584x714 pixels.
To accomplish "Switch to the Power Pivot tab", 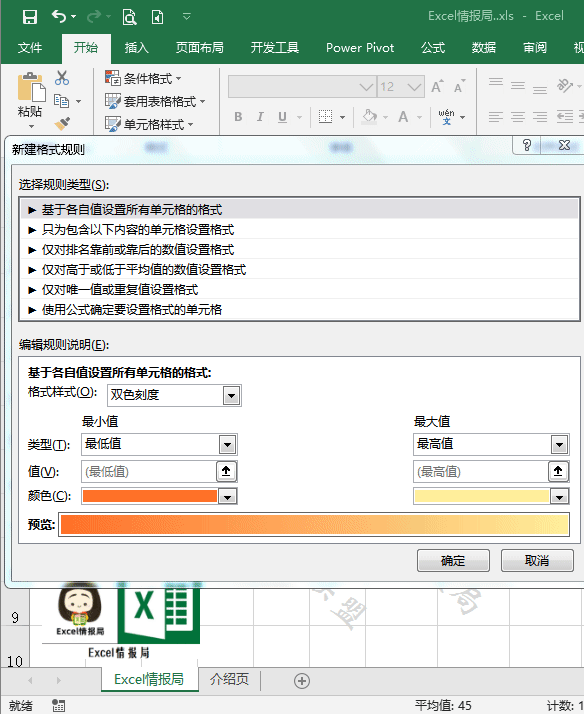I will point(360,47).
